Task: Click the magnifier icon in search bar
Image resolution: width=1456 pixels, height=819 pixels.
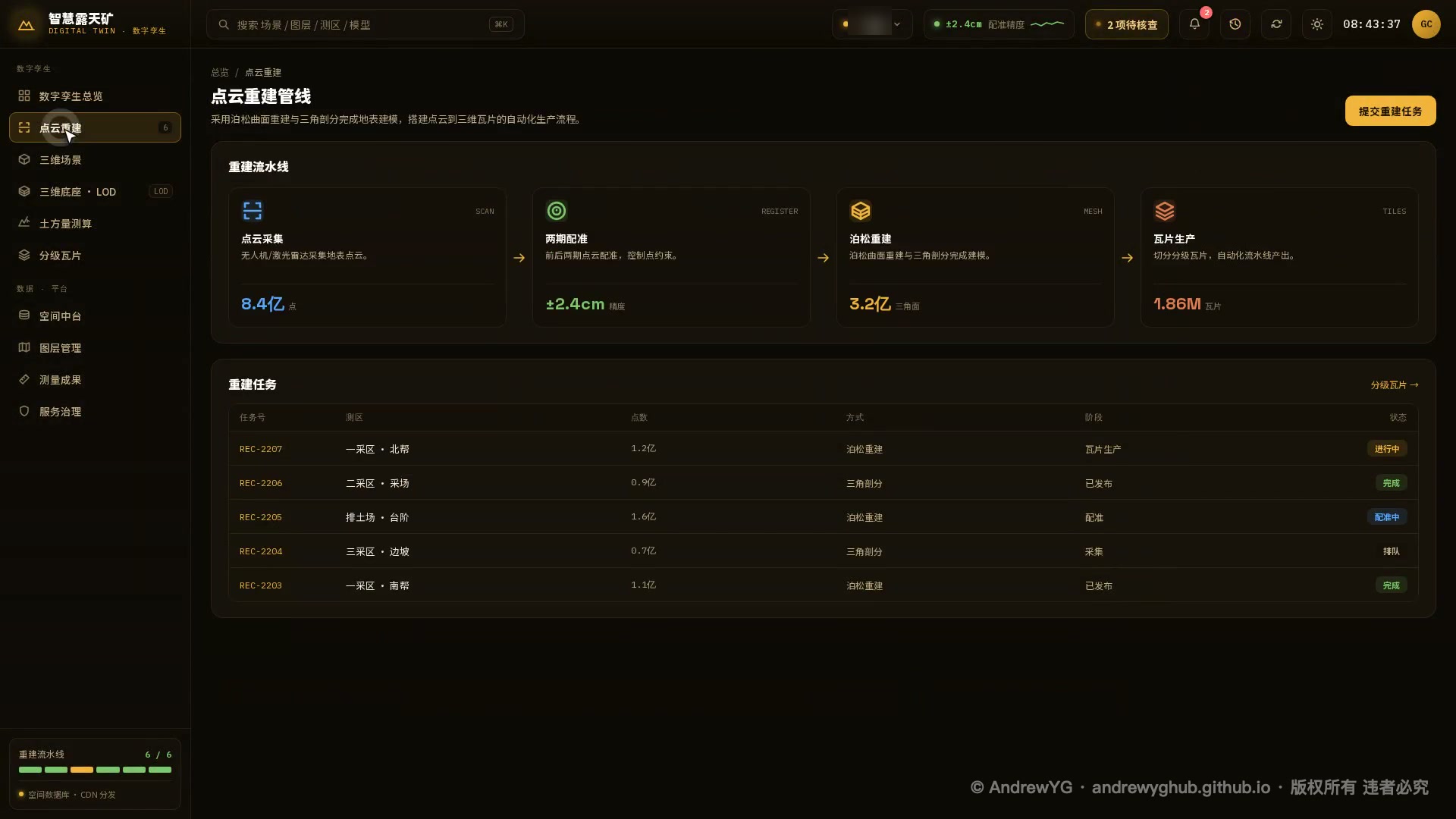Action: tap(224, 24)
